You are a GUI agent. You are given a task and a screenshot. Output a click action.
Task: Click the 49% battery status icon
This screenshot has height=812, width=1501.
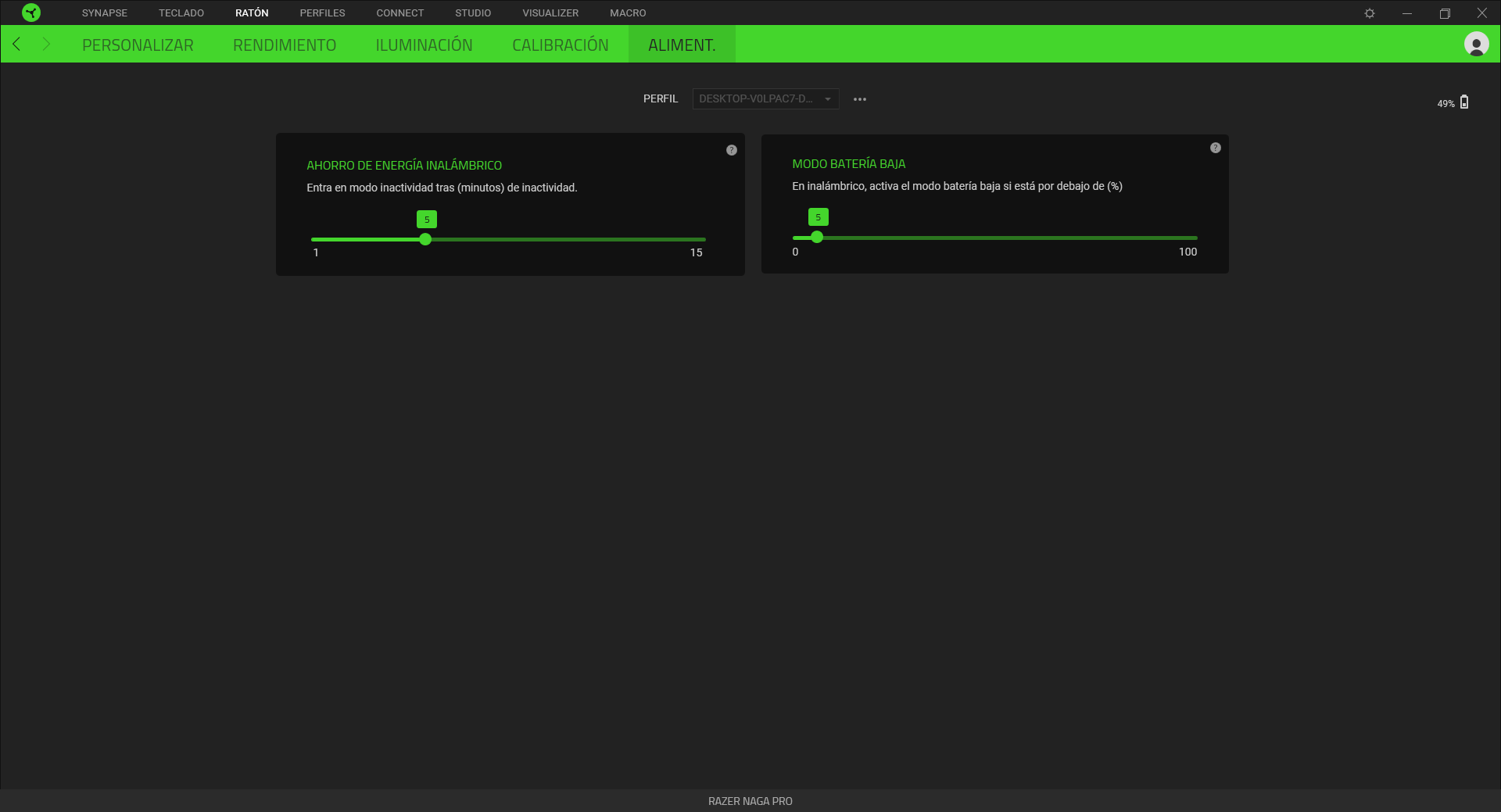1464,102
